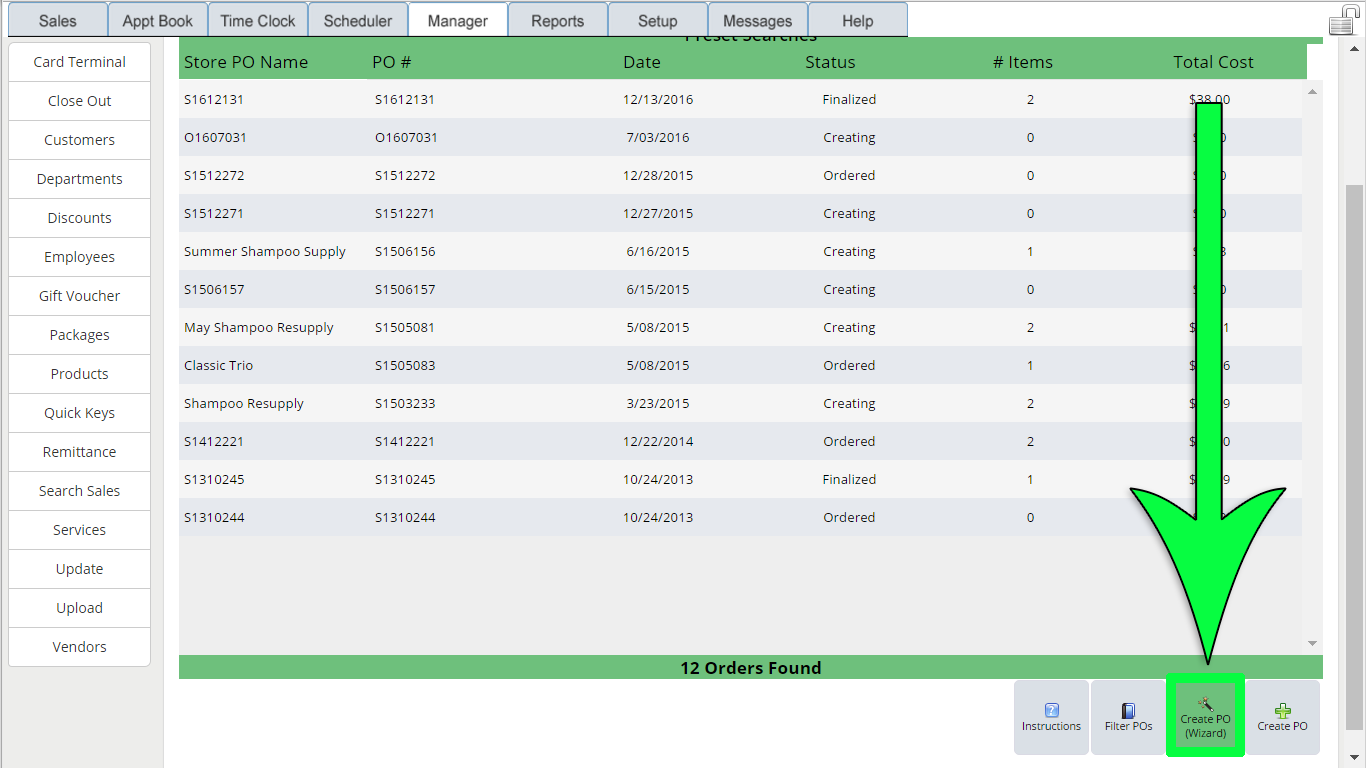
Task: Open Products in sidebar
Action: 79,374
